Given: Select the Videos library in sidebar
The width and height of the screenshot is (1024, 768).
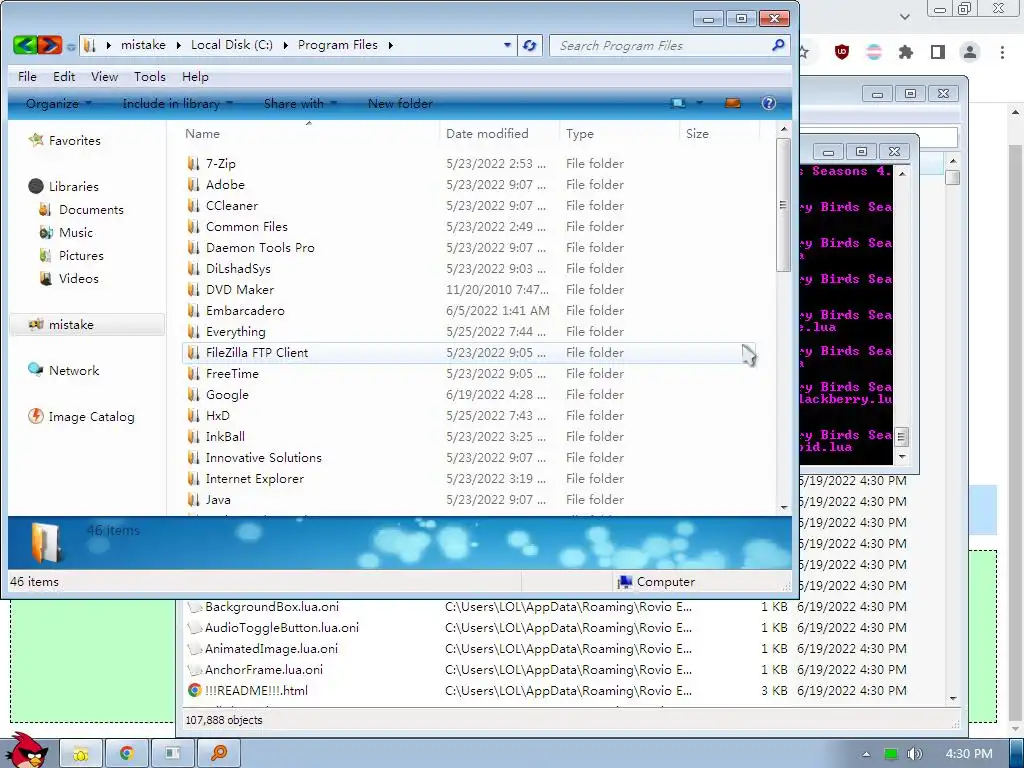Looking at the screenshot, I should point(78,278).
